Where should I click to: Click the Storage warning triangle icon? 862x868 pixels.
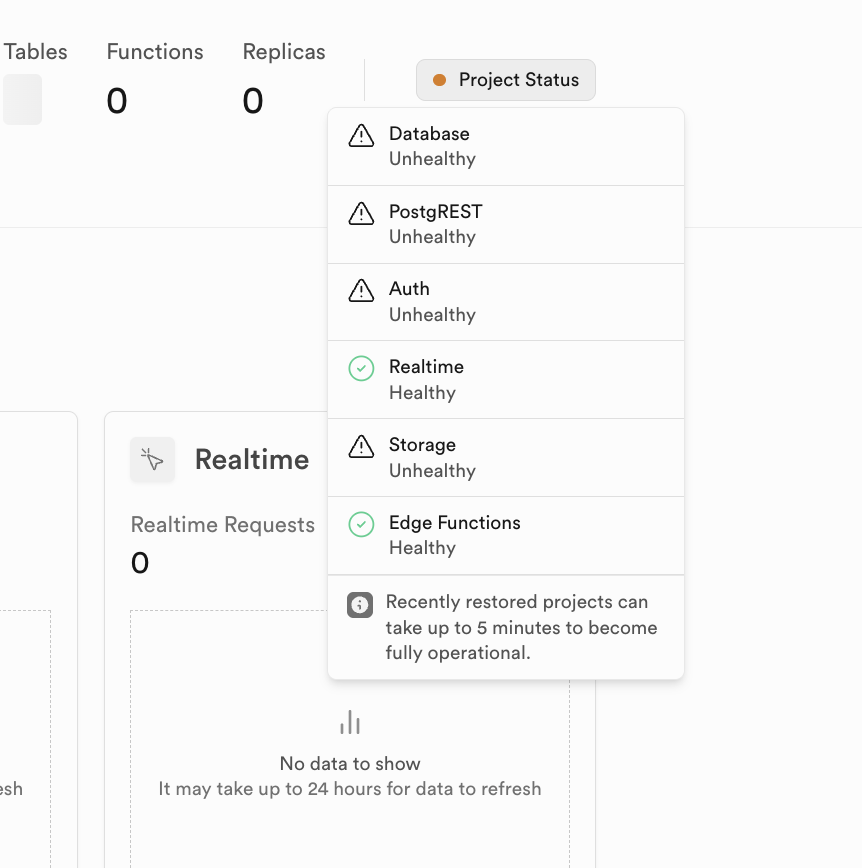coord(361,447)
